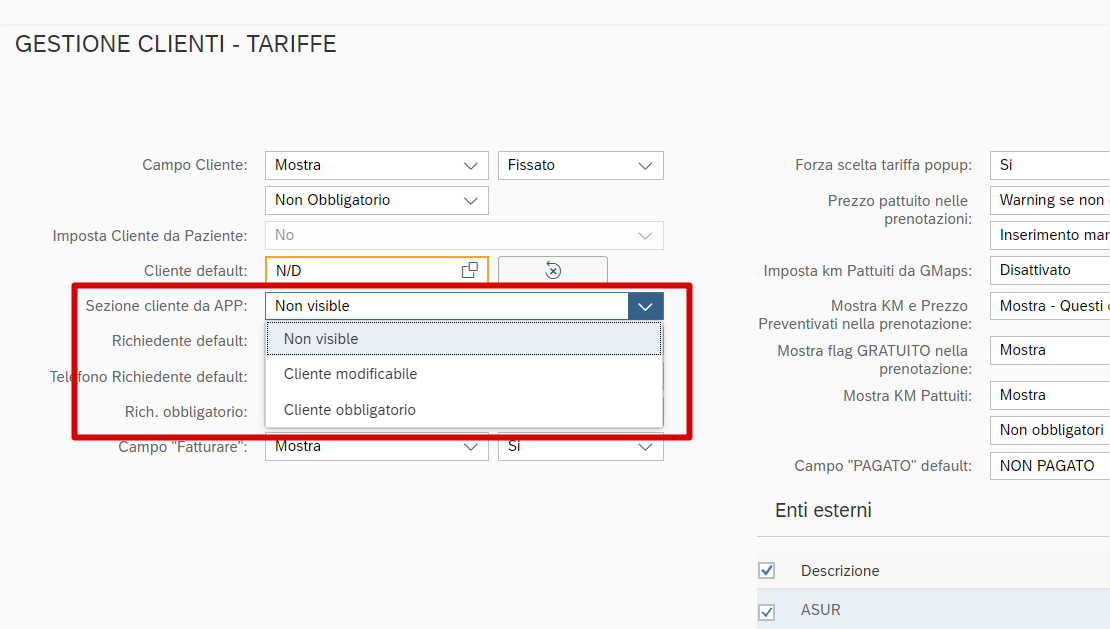Click the Cliente default 'N/D' input field
The height and width of the screenshot is (629, 1110).
click(362, 270)
